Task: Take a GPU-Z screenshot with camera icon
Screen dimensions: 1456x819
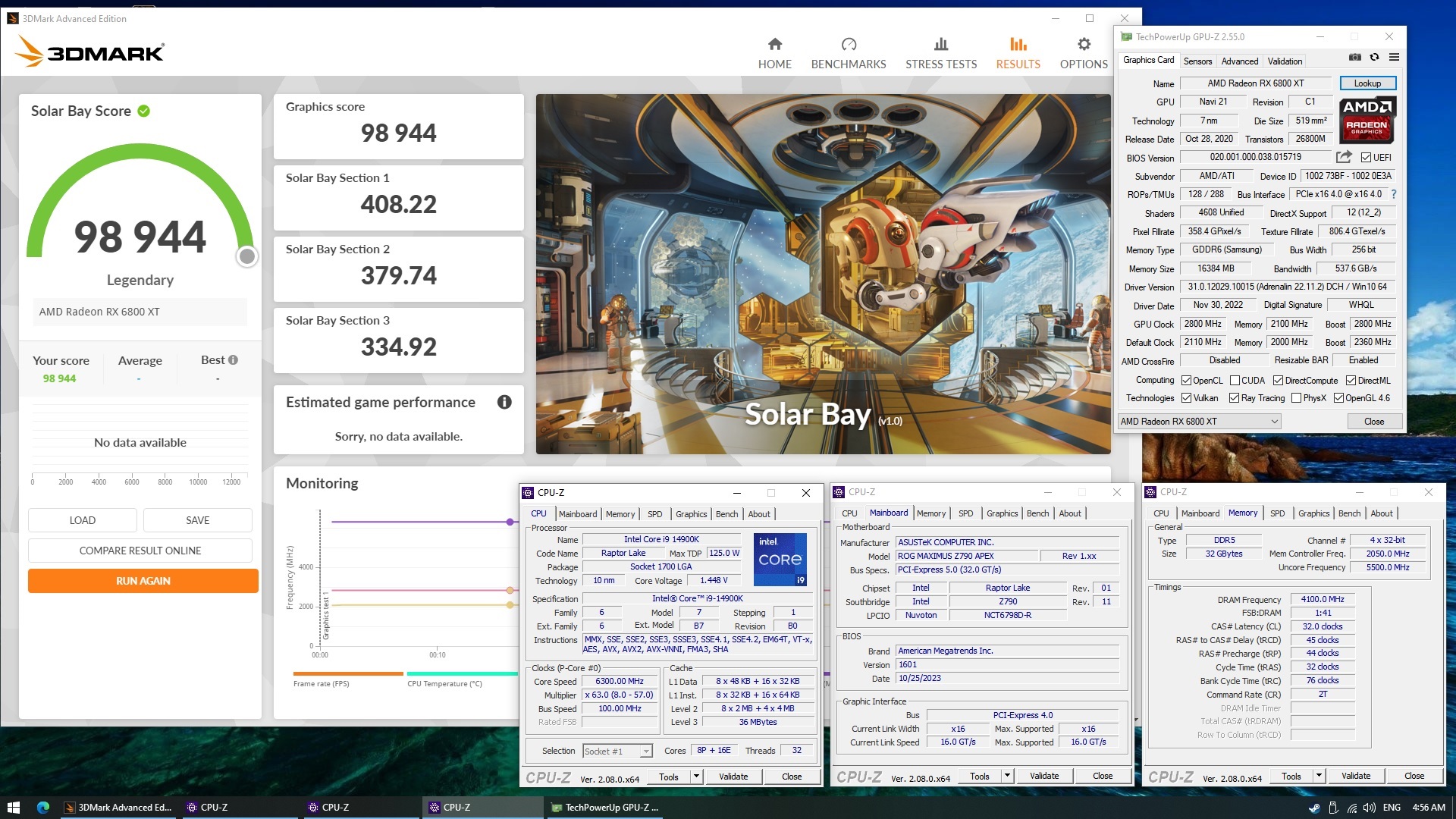Action: click(1354, 58)
